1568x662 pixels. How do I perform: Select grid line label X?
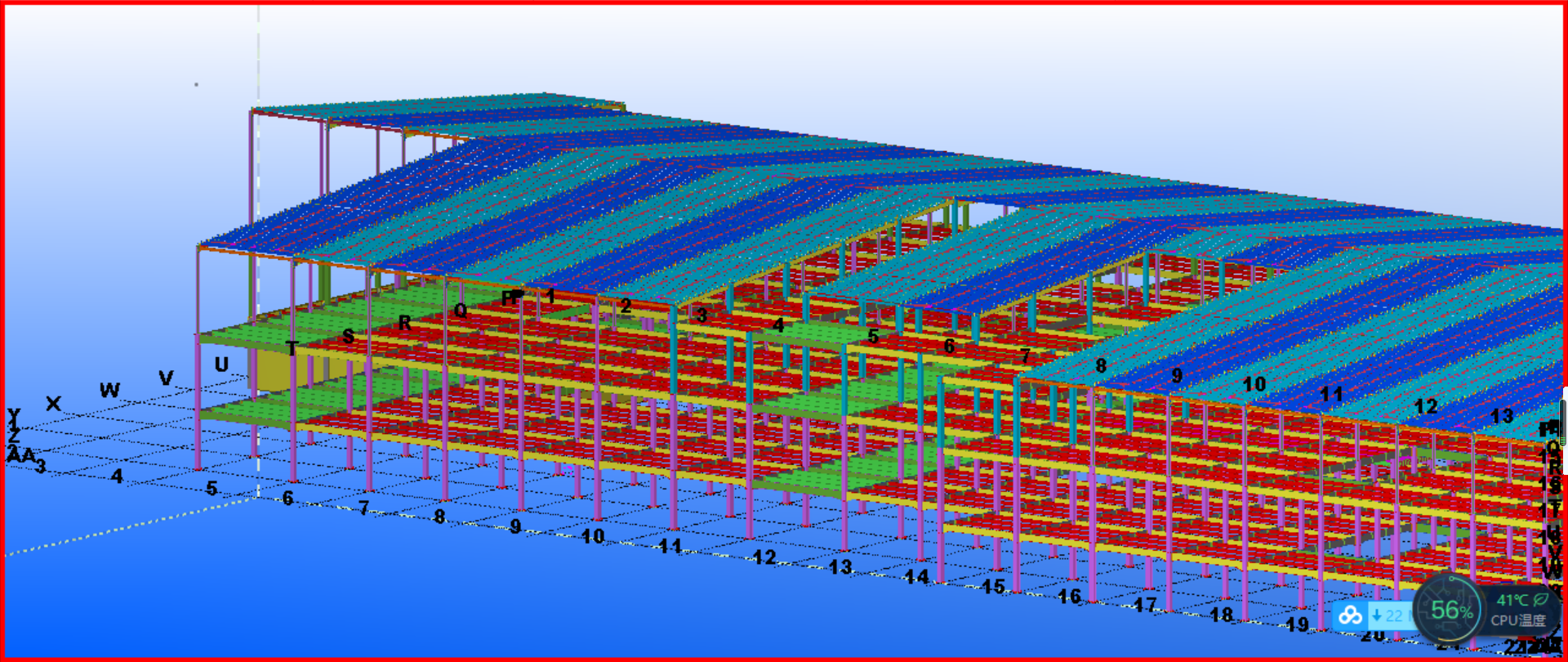[53, 403]
